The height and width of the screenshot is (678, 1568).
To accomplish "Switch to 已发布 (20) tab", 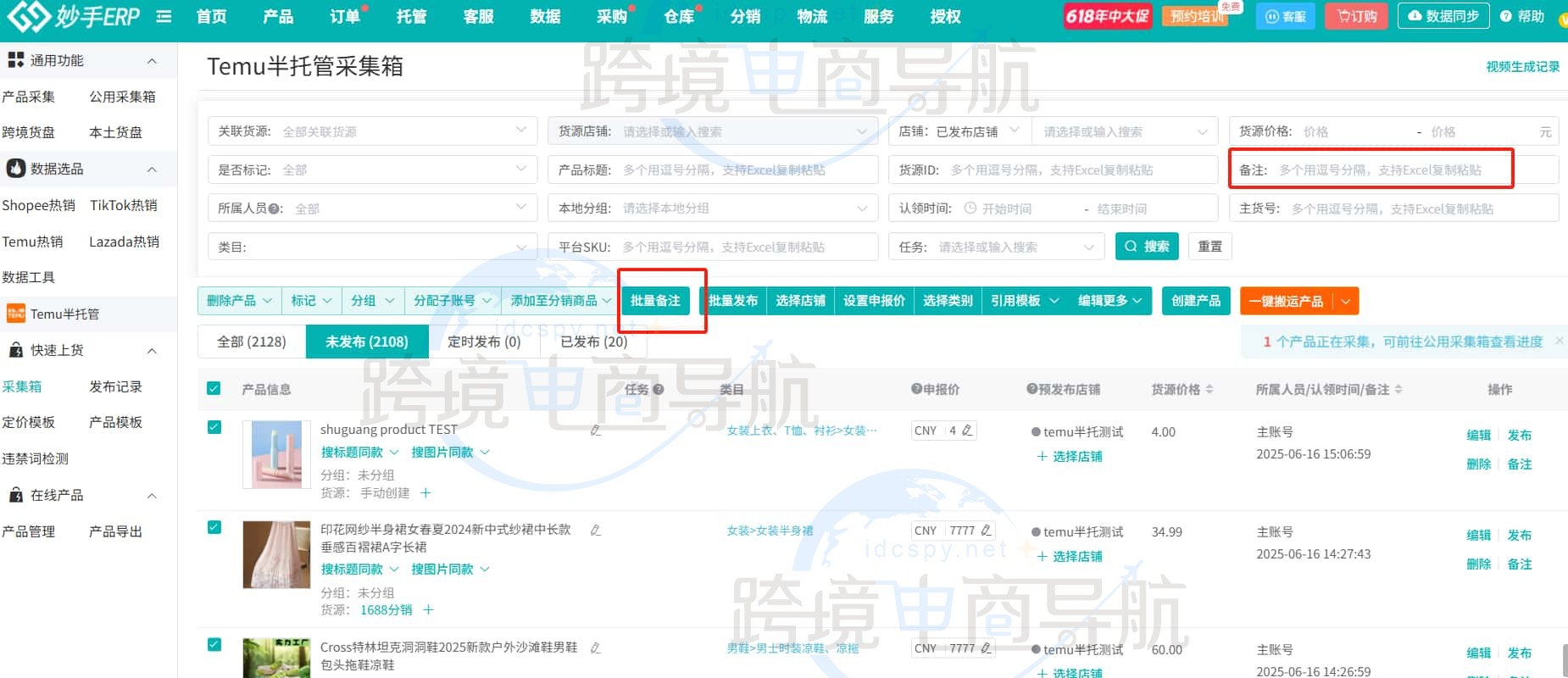I will 594,342.
